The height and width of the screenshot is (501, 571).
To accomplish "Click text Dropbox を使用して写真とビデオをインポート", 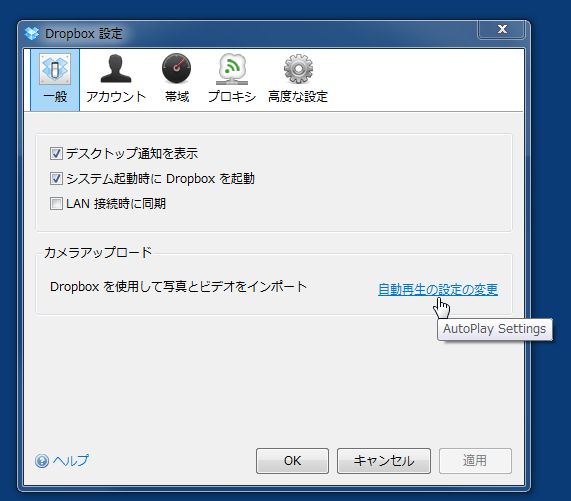I will click(178, 287).
